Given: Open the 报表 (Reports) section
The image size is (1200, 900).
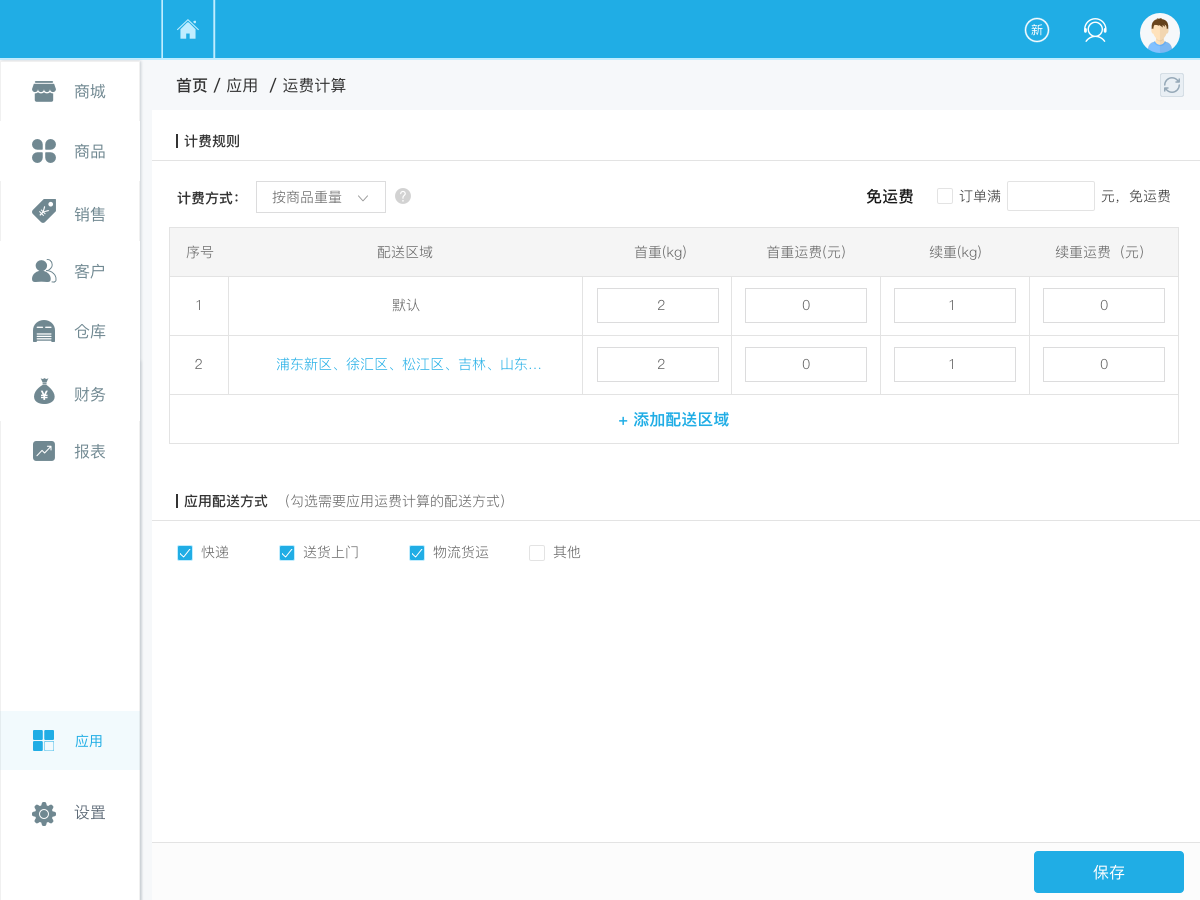Looking at the screenshot, I should pyautogui.click(x=70, y=451).
